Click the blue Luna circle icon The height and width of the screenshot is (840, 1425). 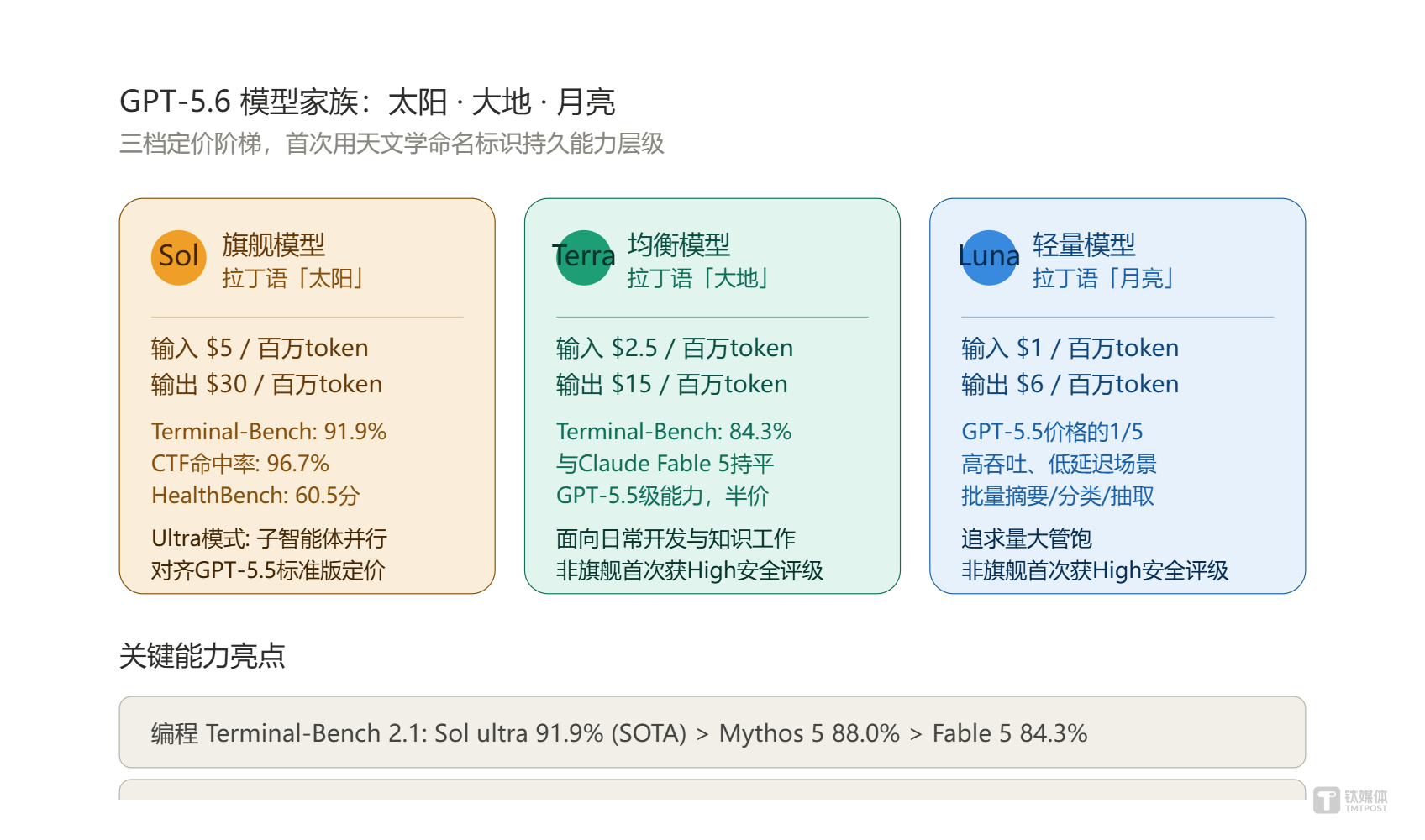[989, 258]
